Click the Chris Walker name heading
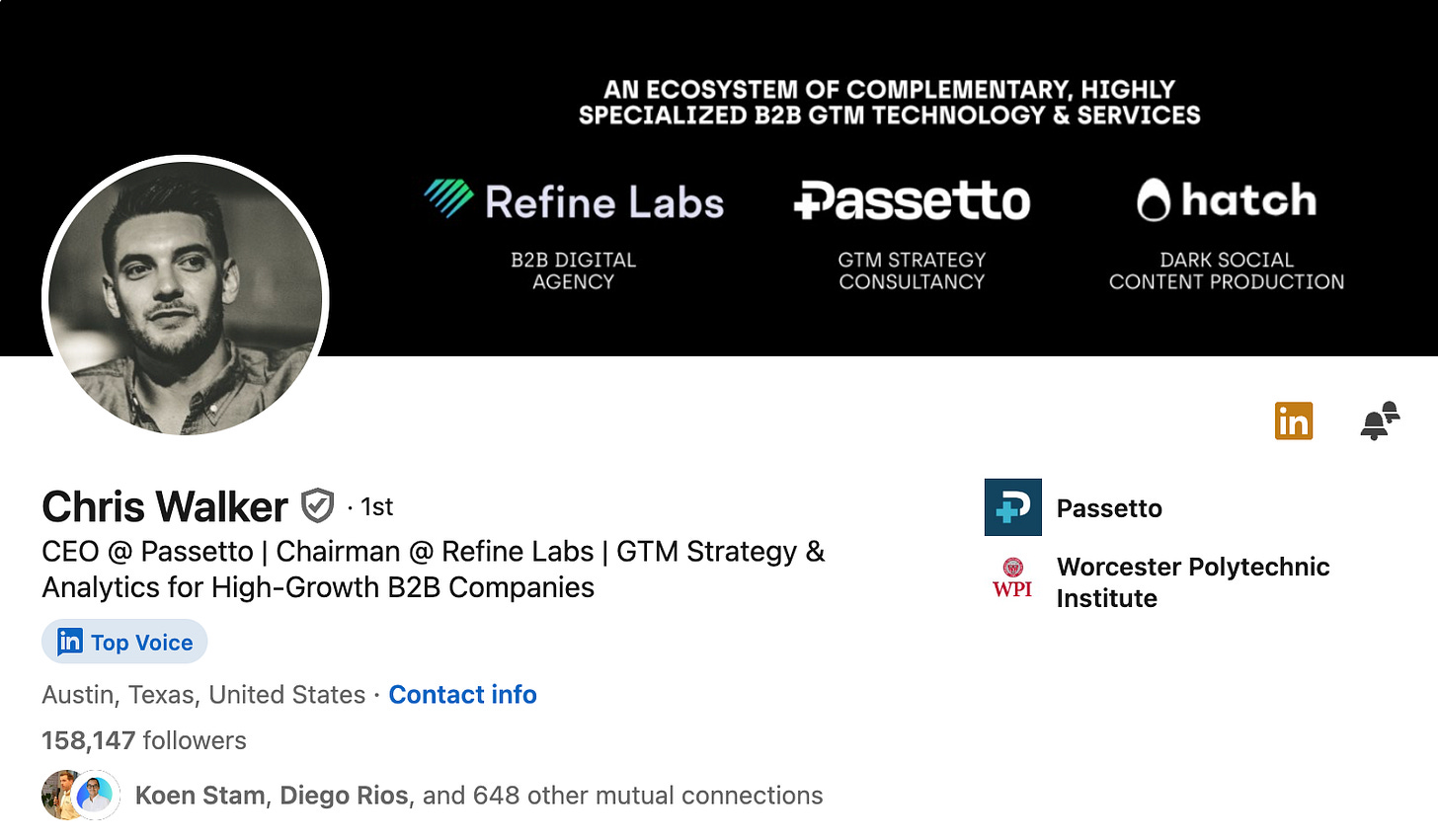The height and width of the screenshot is (840, 1438). pyautogui.click(x=165, y=506)
